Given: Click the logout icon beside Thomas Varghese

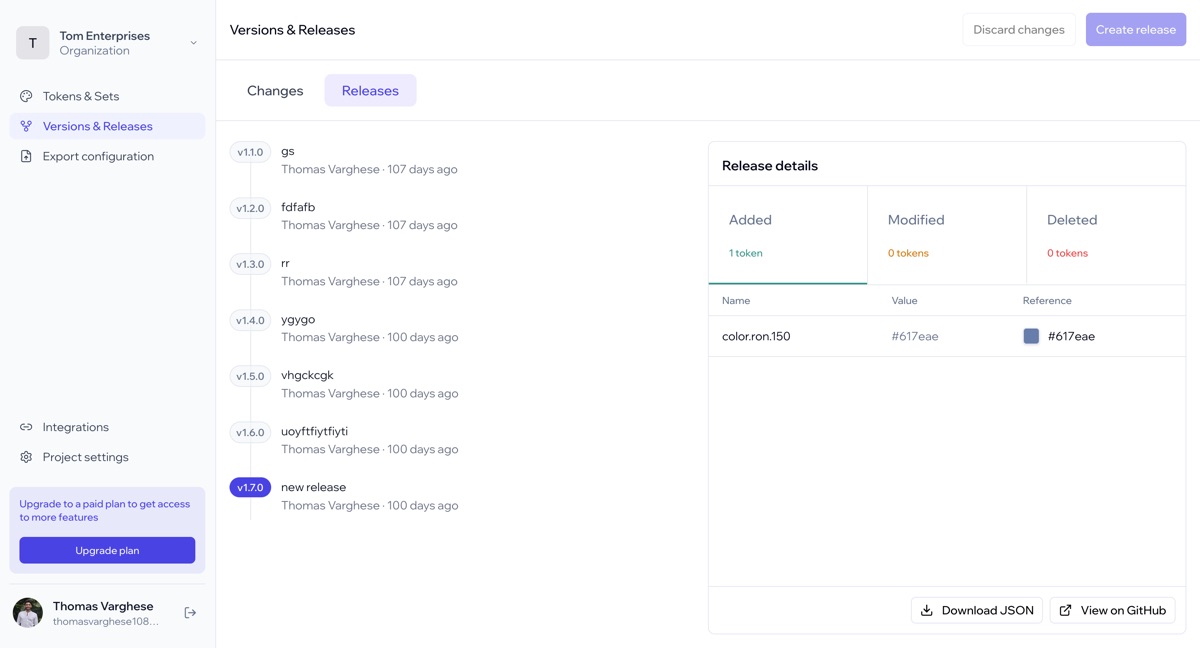Looking at the screenshot, I should tap(190, 613).
